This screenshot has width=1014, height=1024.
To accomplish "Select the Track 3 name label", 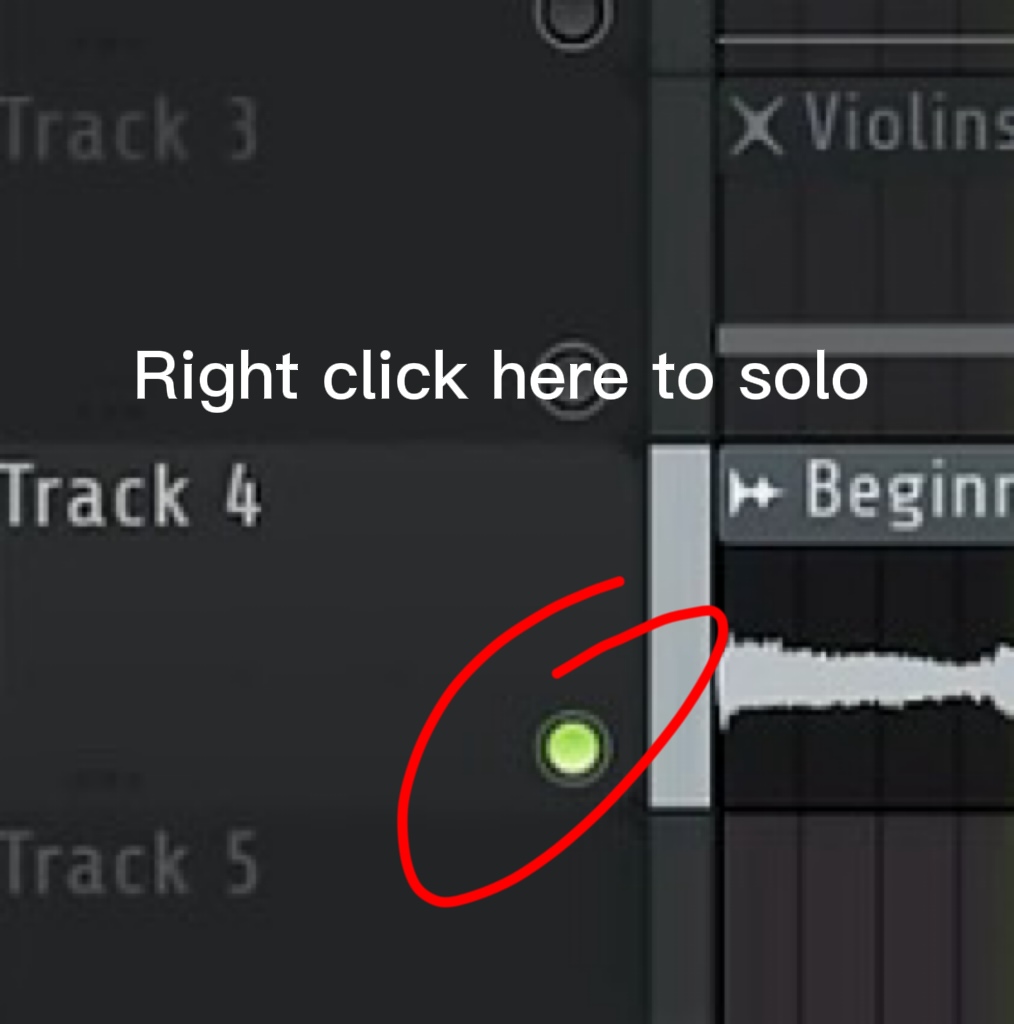I will (130, 128).
